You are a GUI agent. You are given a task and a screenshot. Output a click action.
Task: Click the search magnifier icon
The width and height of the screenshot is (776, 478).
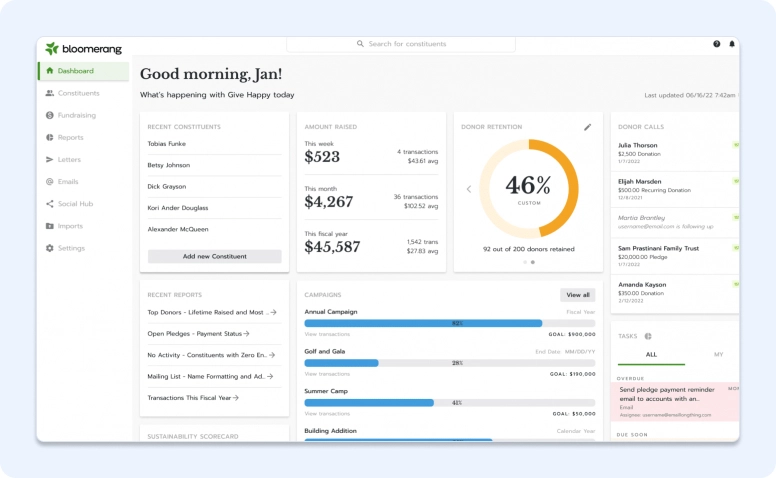pos(360,44)
